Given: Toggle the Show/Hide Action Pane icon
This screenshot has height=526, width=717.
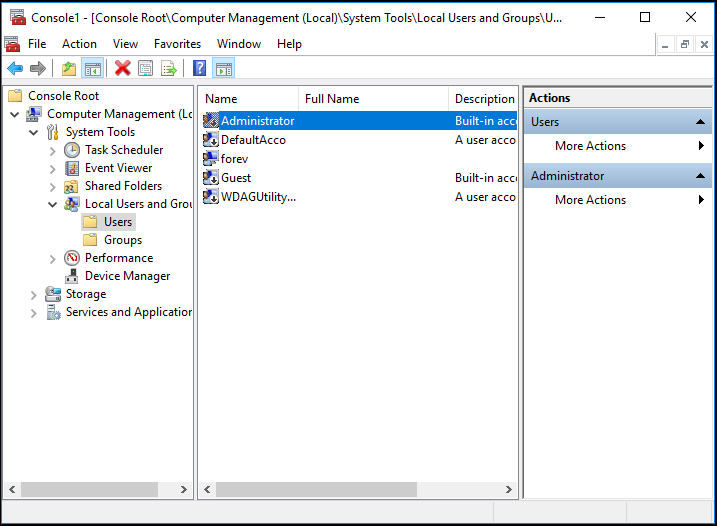Looking at the screenshot, I should 224,69.
